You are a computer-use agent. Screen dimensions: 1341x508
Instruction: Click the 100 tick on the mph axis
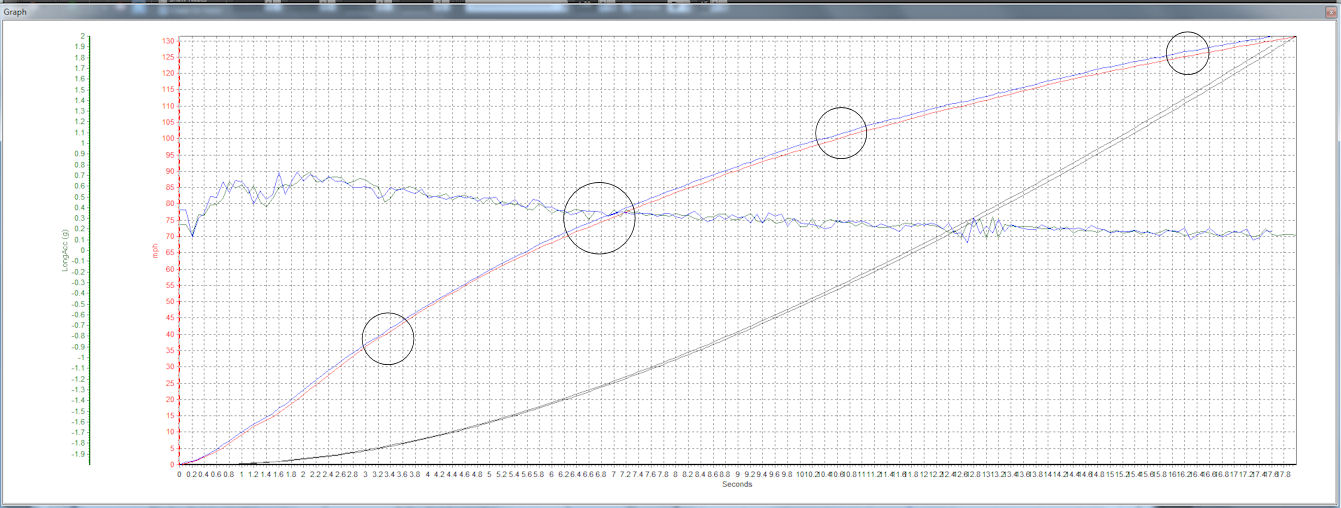click(169, 138)
